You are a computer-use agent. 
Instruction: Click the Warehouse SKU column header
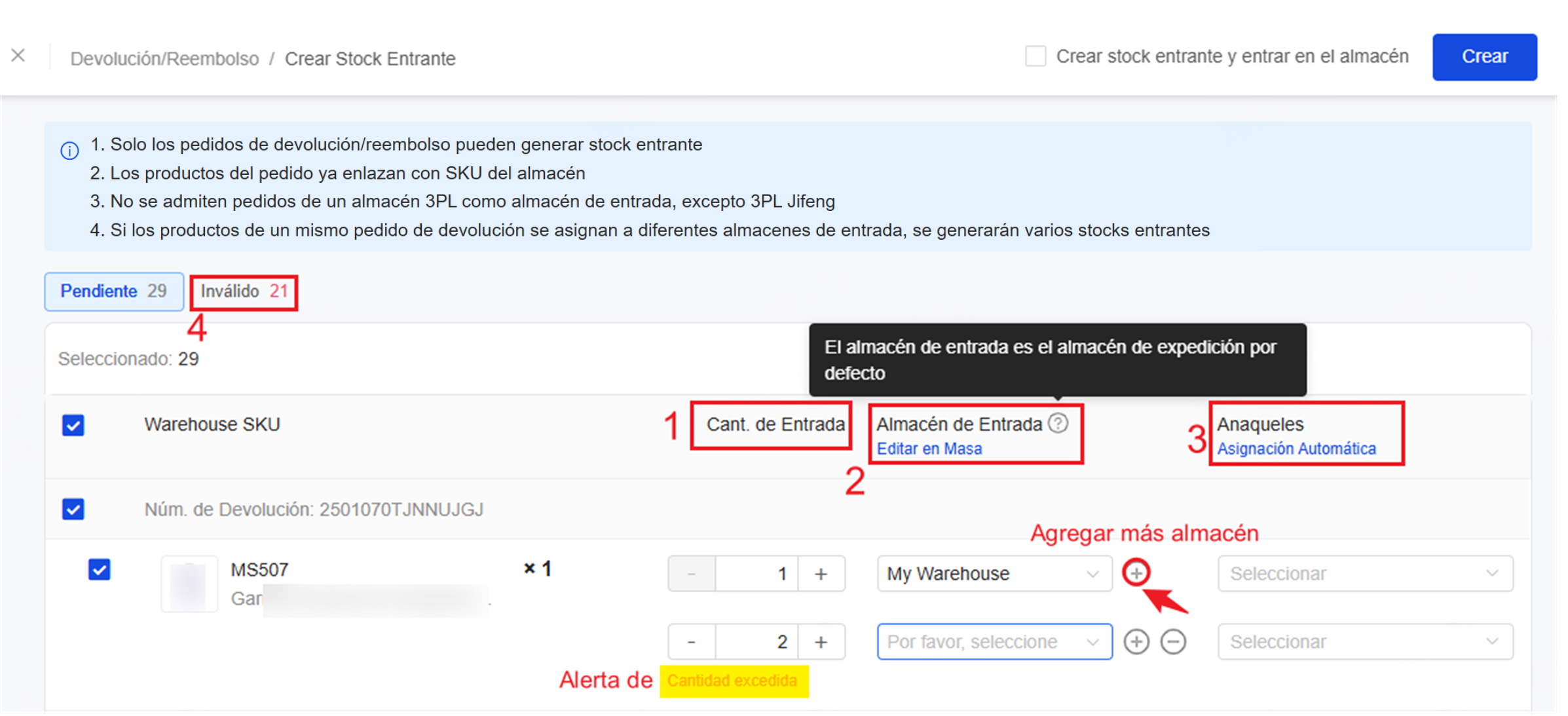tap(212, 424)
